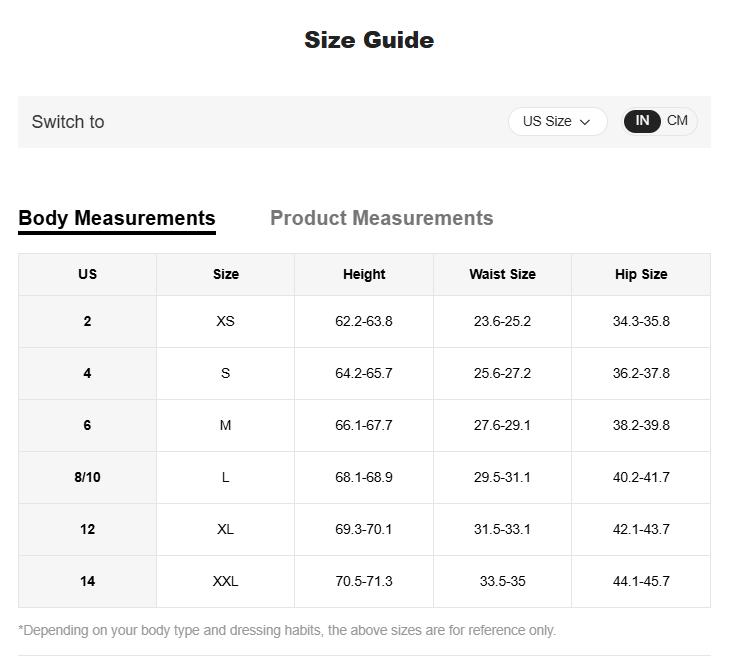Click the Height column header
732x658 pixels.
pyautogui.click(x=364, y=274)
